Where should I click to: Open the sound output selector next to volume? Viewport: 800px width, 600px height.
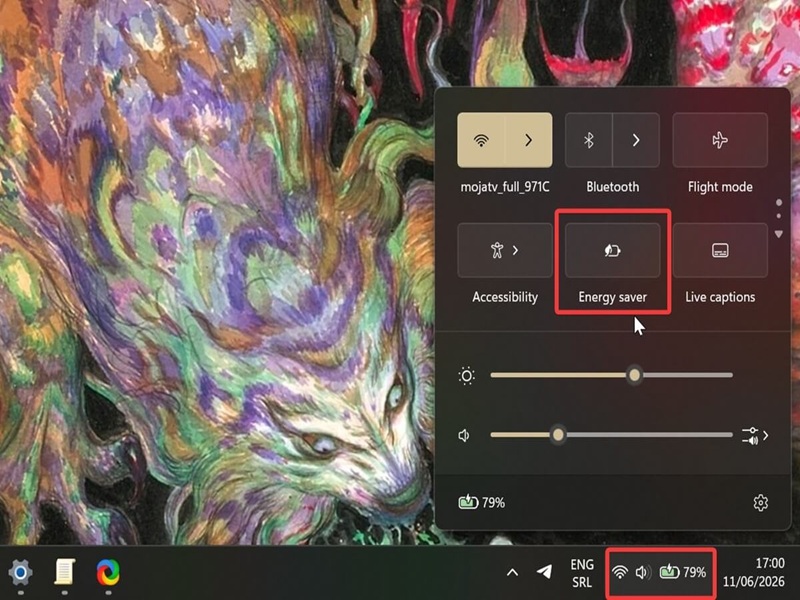pos(755,436)
